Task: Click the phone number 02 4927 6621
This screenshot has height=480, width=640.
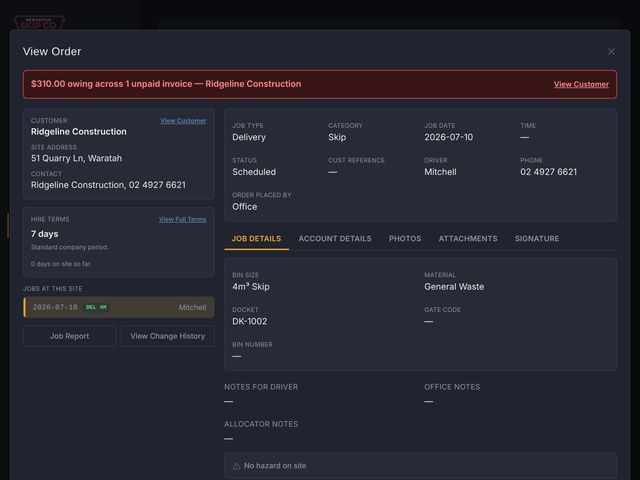Action: pyautogui.click(x=549, y=172)
